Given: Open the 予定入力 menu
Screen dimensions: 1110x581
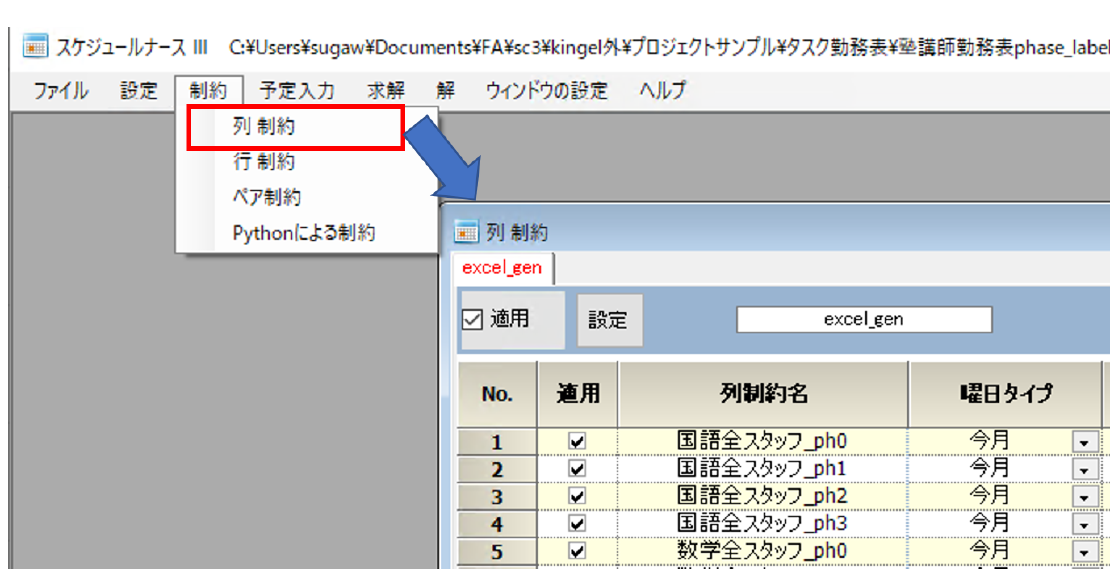Looking at the screenshot, I should point(296,91).
